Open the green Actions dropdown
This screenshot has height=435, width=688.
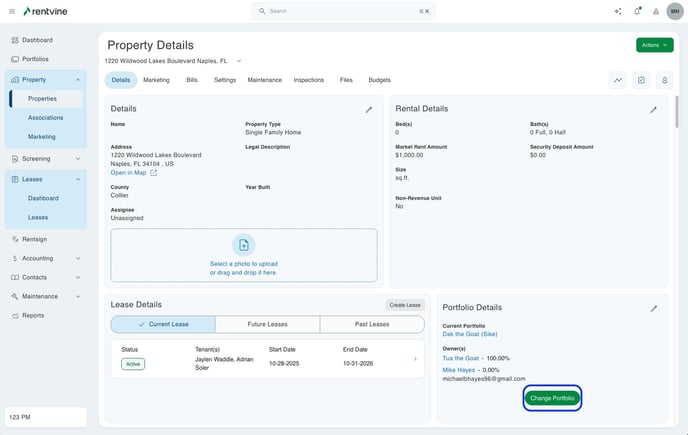pyautogui.click(x=654, y=45)
